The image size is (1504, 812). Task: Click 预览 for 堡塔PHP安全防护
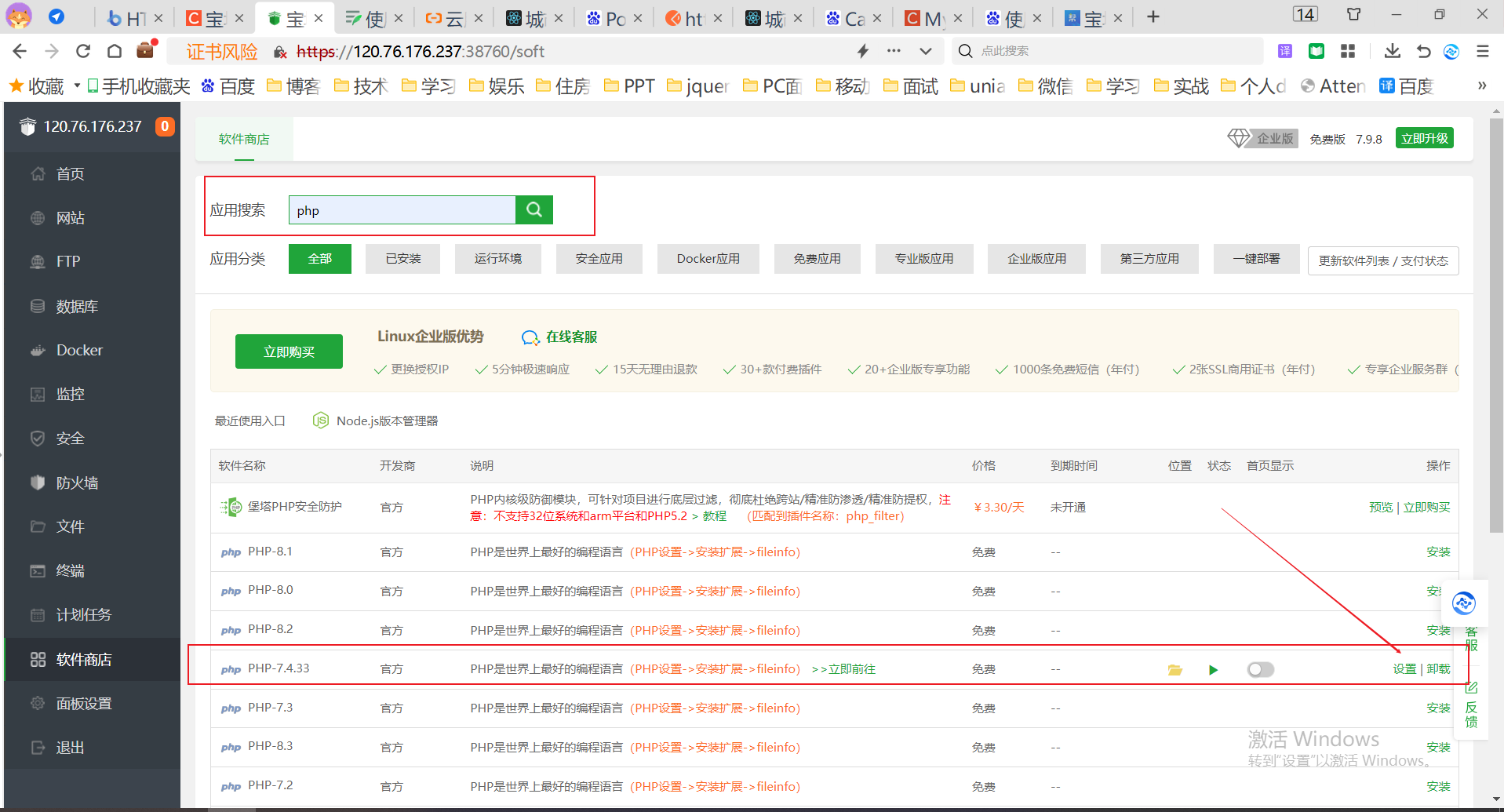pyautogui.click(x=1381, y=507)
